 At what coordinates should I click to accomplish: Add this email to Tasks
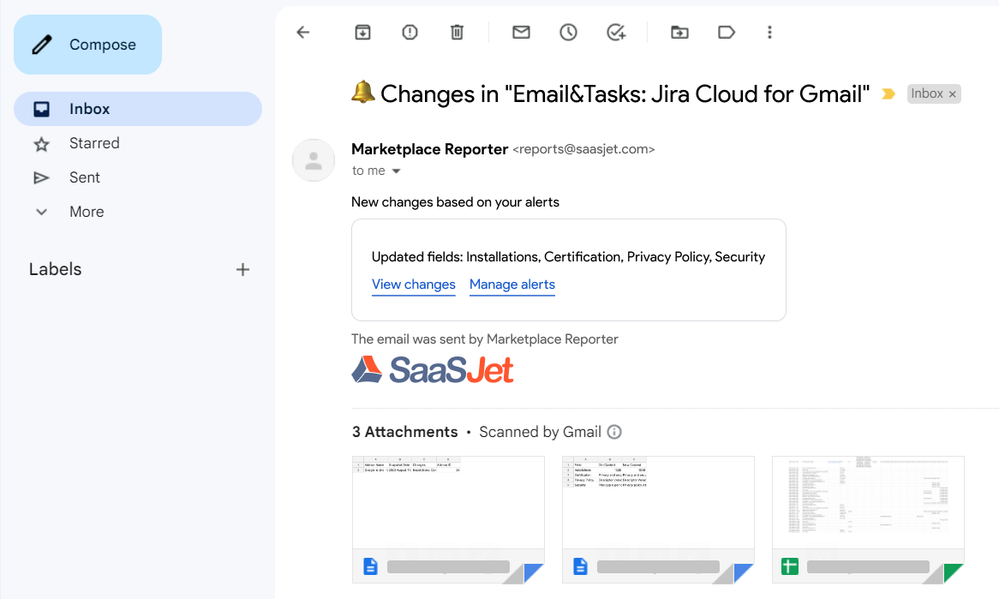tap(616, 32)
